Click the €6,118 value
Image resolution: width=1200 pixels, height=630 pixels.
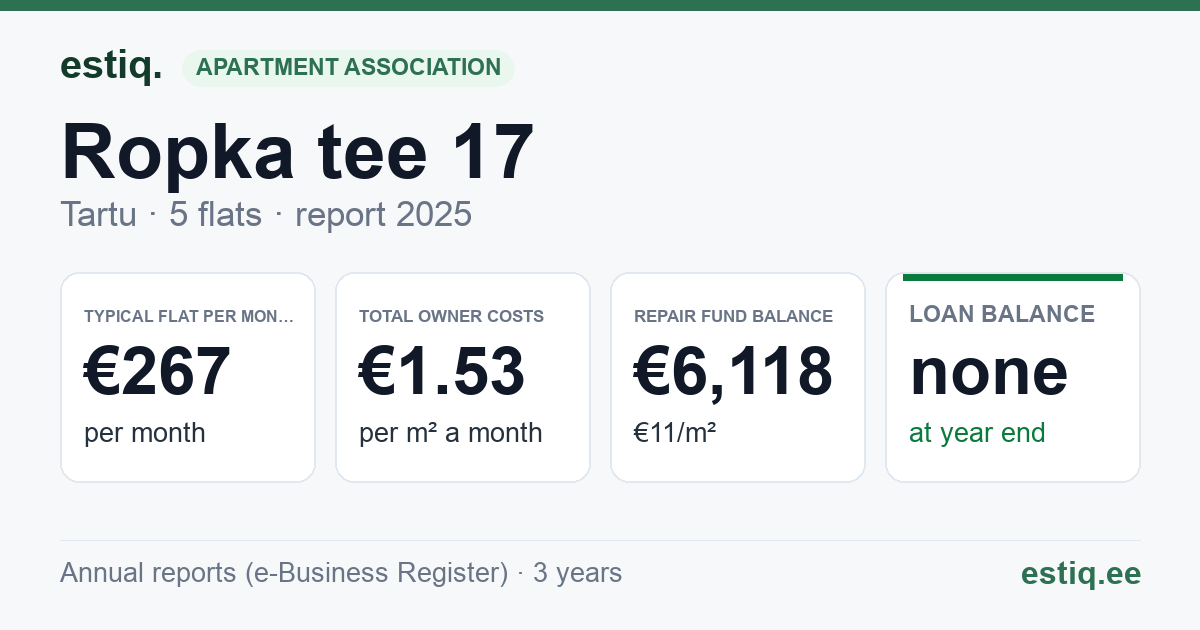click(x=733, y=371)
